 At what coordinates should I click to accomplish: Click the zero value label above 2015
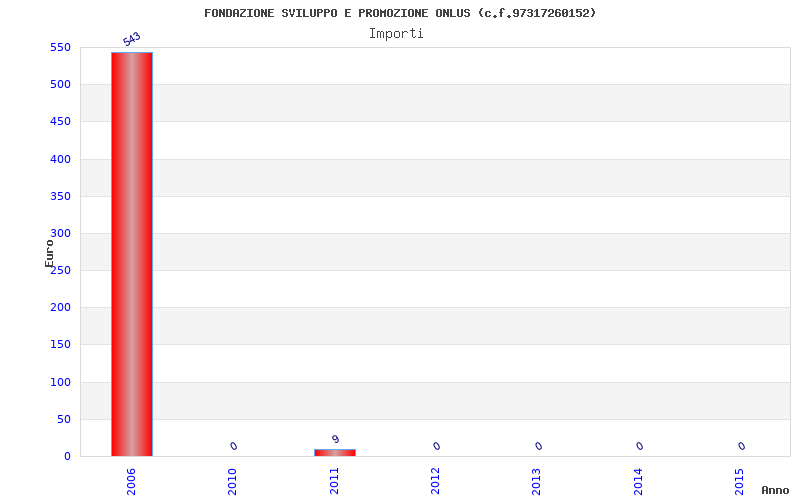coord(742,446)
